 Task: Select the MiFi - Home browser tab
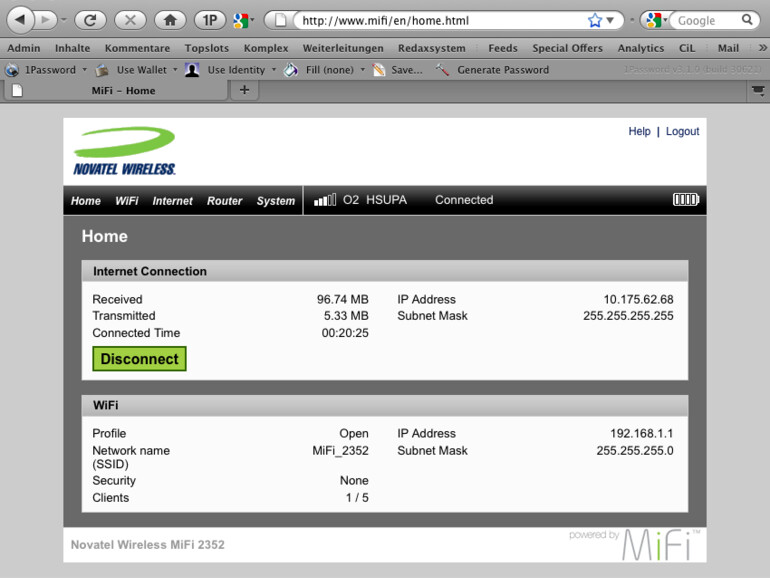pyautogui.click(x=116, y=90)
